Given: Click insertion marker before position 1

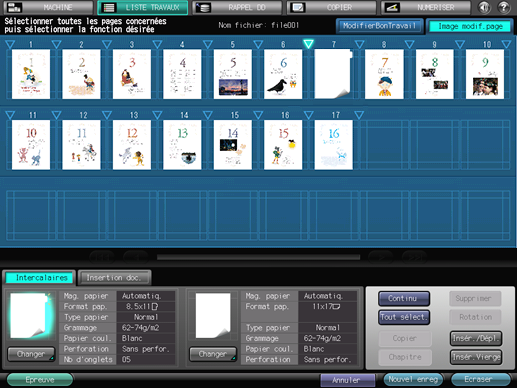Looking at the screenshot, I should [10, 44].
